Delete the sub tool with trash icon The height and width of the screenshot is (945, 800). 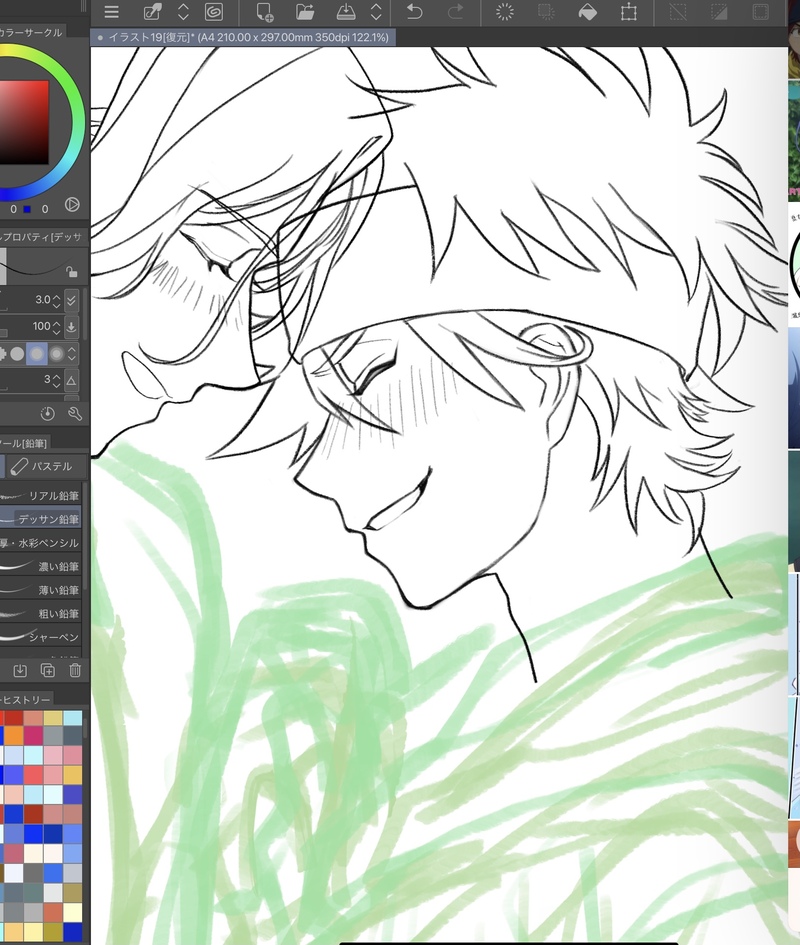75,670
